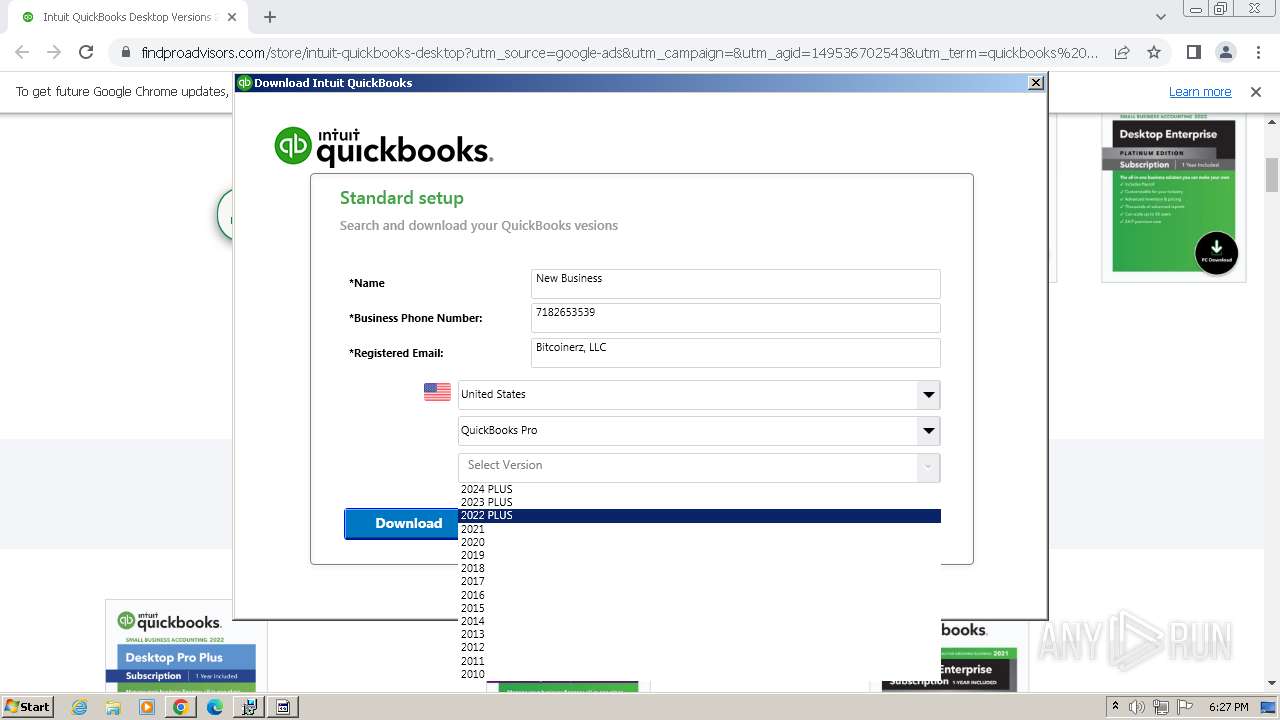This screenshot has width=1280, height=720.
Task: View site information lock icon
Action: 126,52
